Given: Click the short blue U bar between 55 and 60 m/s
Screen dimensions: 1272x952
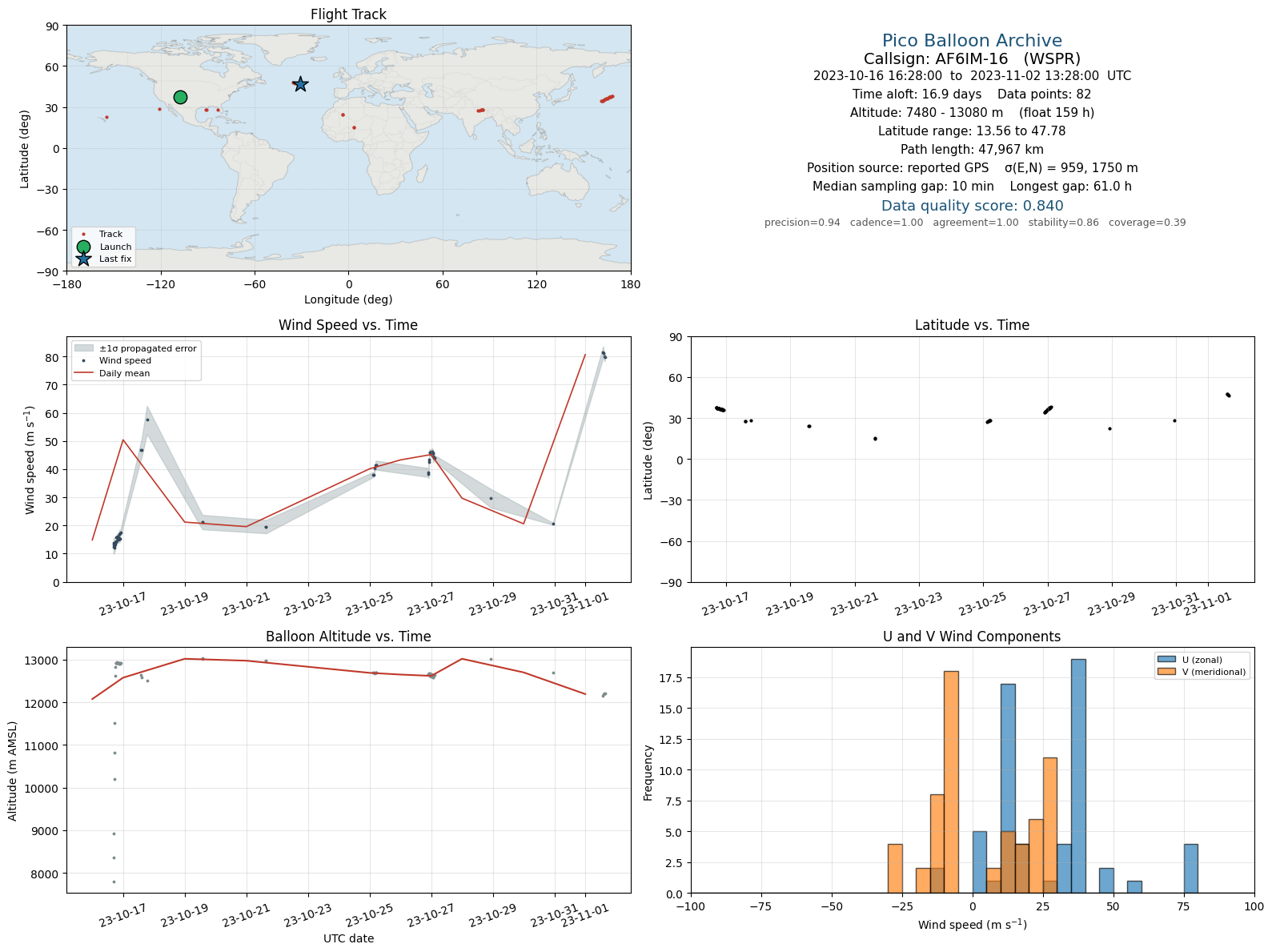Looking at the screenshot, I should [1134, 886].
